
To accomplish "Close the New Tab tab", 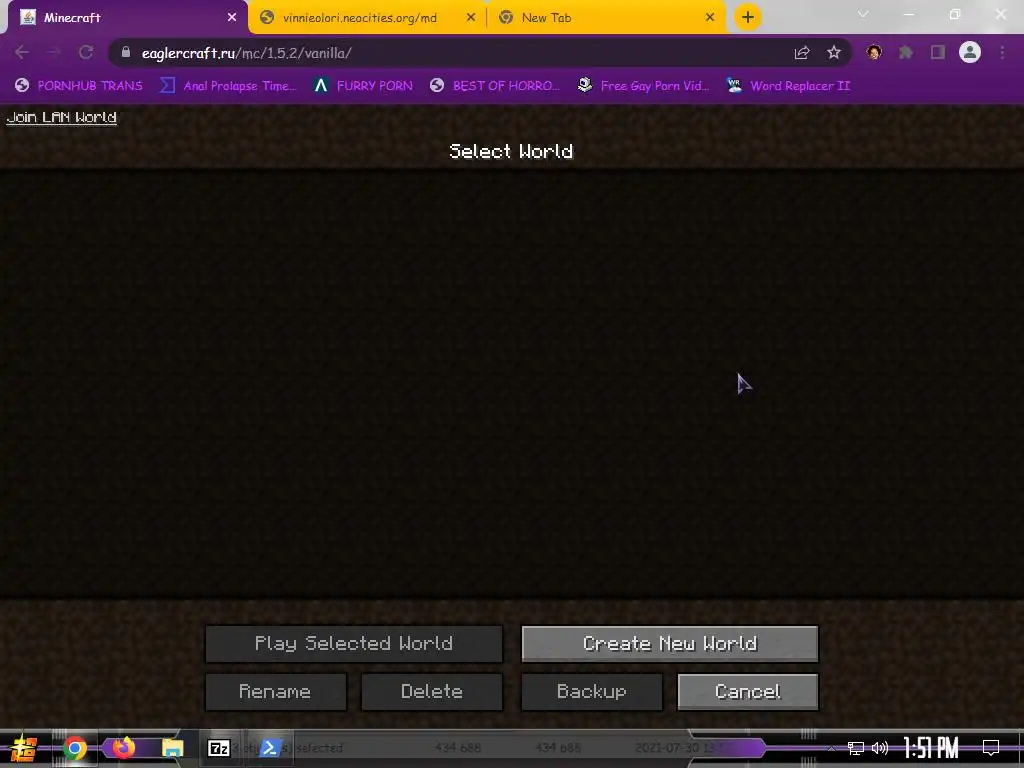I will click(710, 18).
